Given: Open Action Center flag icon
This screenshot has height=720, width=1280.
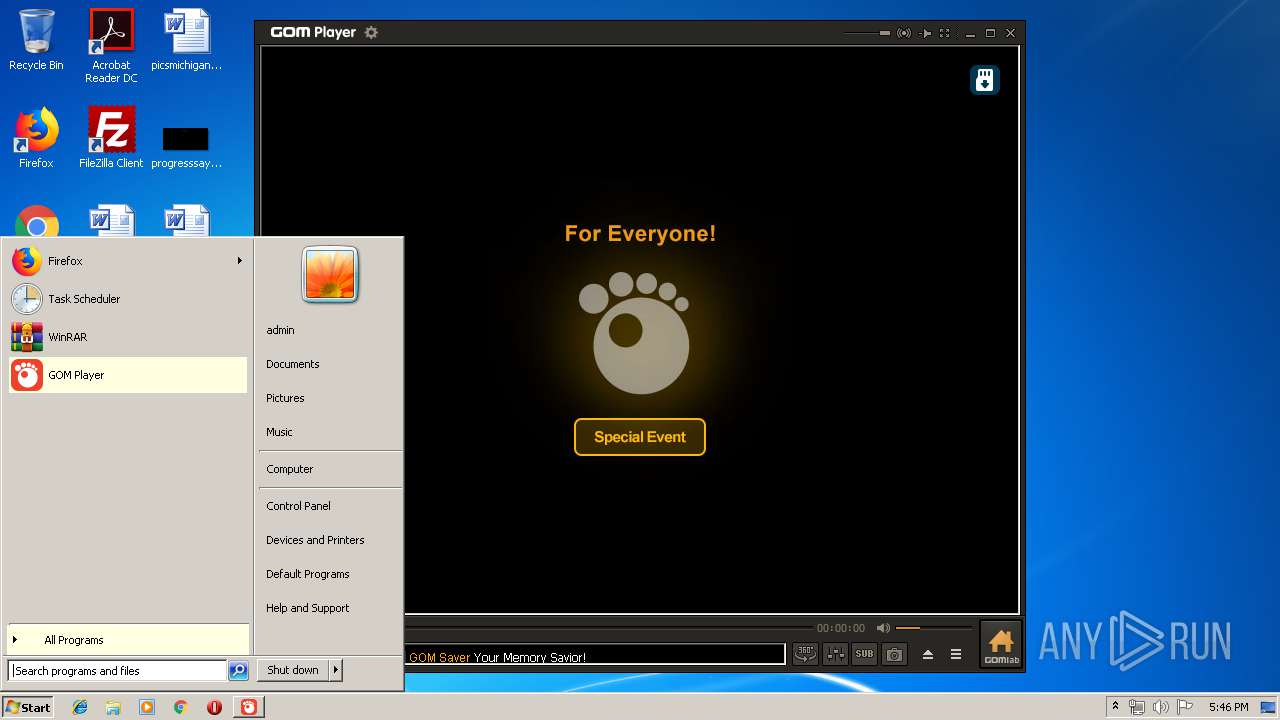Looking at the screenshot, I should [x=1185, y=707].
